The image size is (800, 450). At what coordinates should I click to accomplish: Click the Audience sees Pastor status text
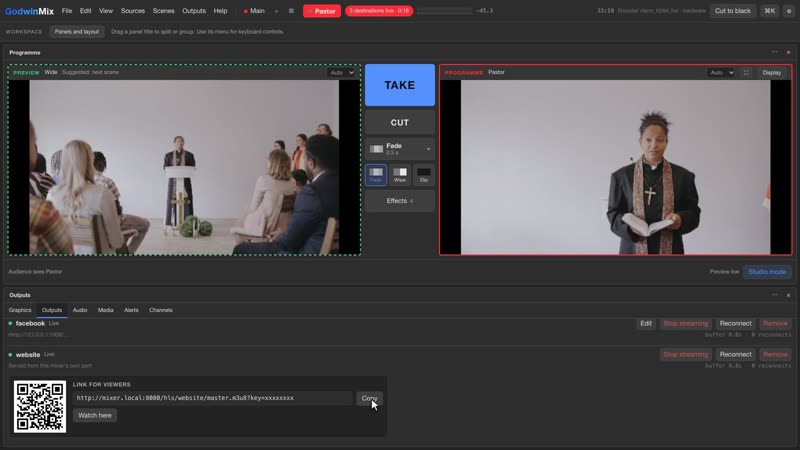point(35,271)
